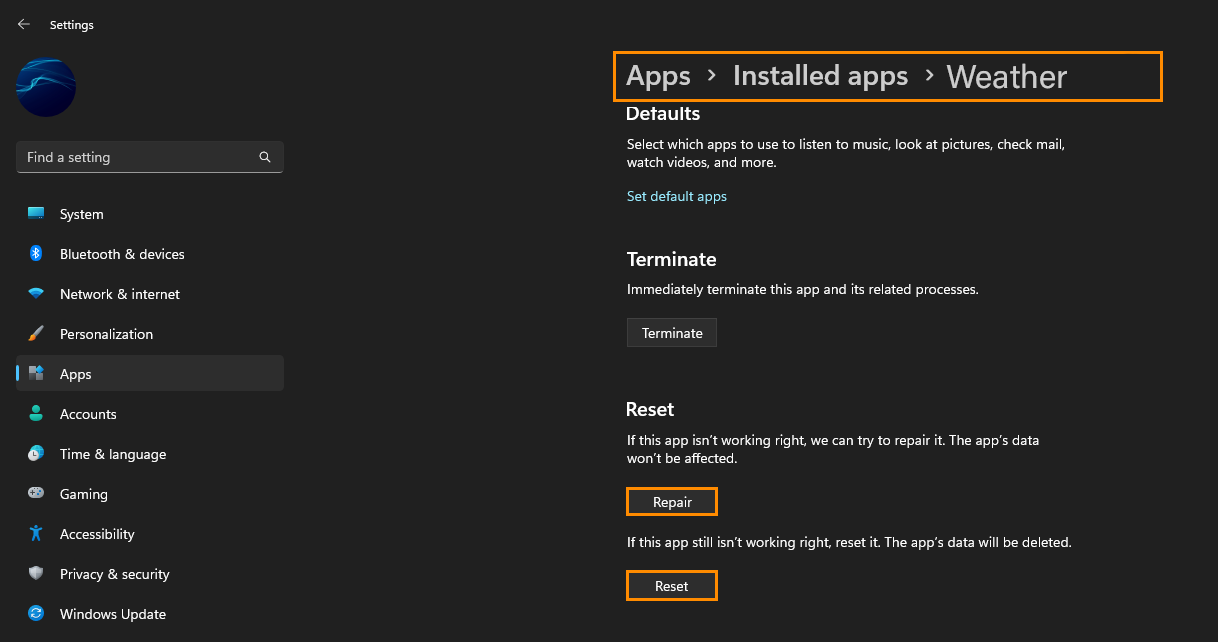Open the System settings category
Viewport: 1218px width, 642px height.
tap(150, 214)
